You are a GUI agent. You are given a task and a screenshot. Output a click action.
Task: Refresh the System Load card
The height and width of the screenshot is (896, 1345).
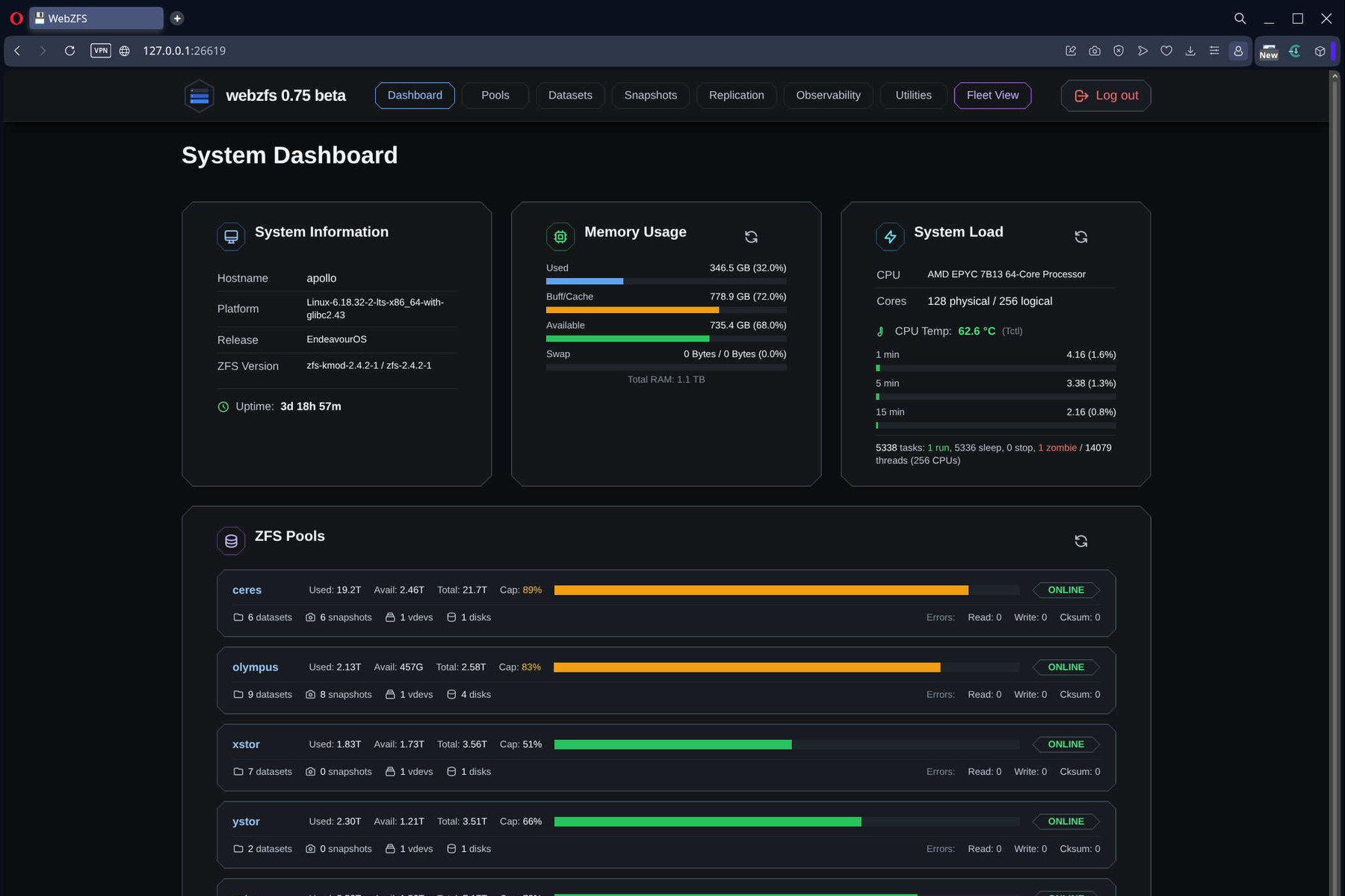click(1080, 237)
